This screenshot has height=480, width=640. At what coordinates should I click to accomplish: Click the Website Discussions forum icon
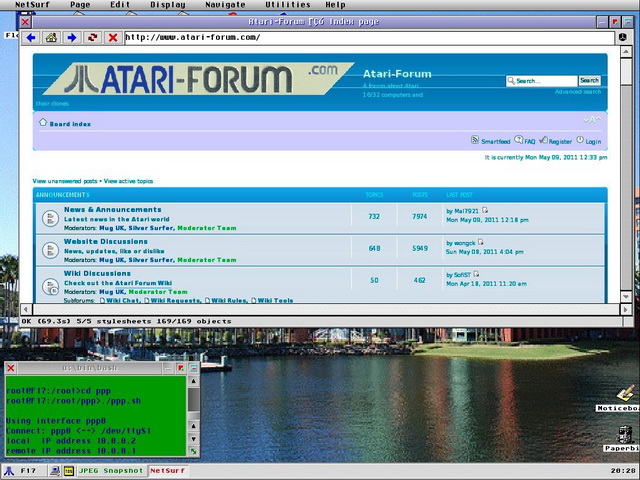(x=50, y=250)
